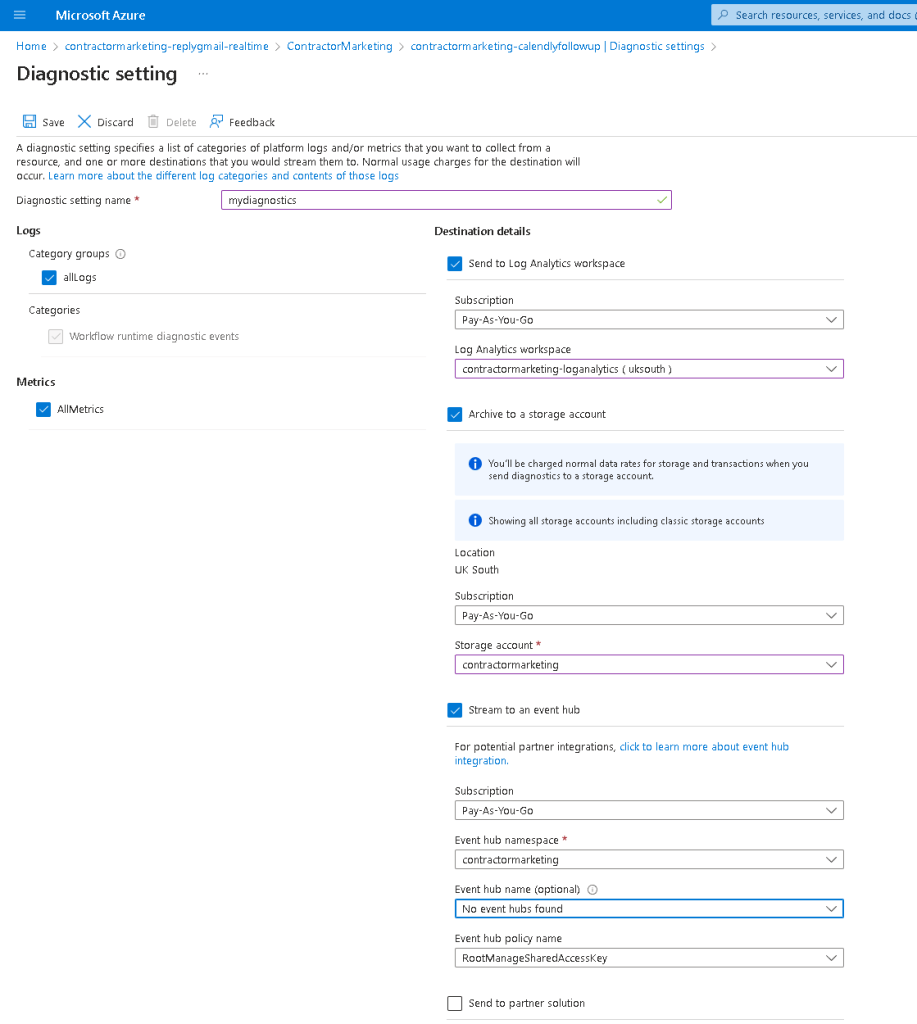The width and height of the screenshot is (917, 1024).
Task: Click the info icon beside Category groups
Action: (x=120, y=254)
